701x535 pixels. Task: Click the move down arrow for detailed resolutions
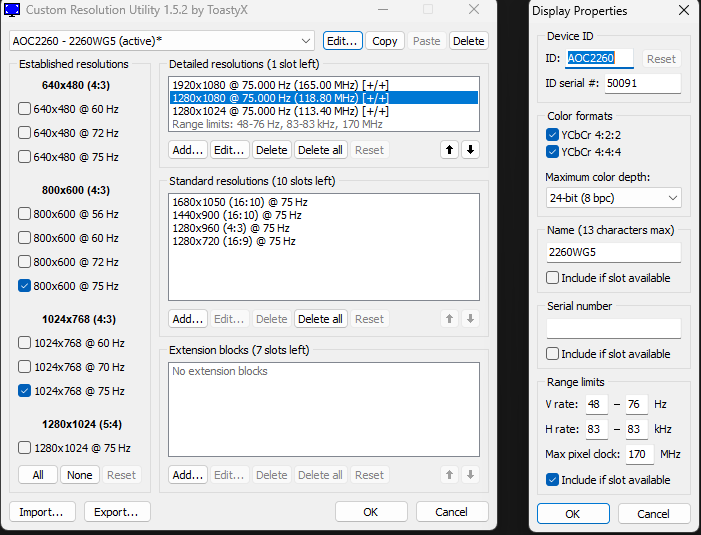tap(470, 150)
